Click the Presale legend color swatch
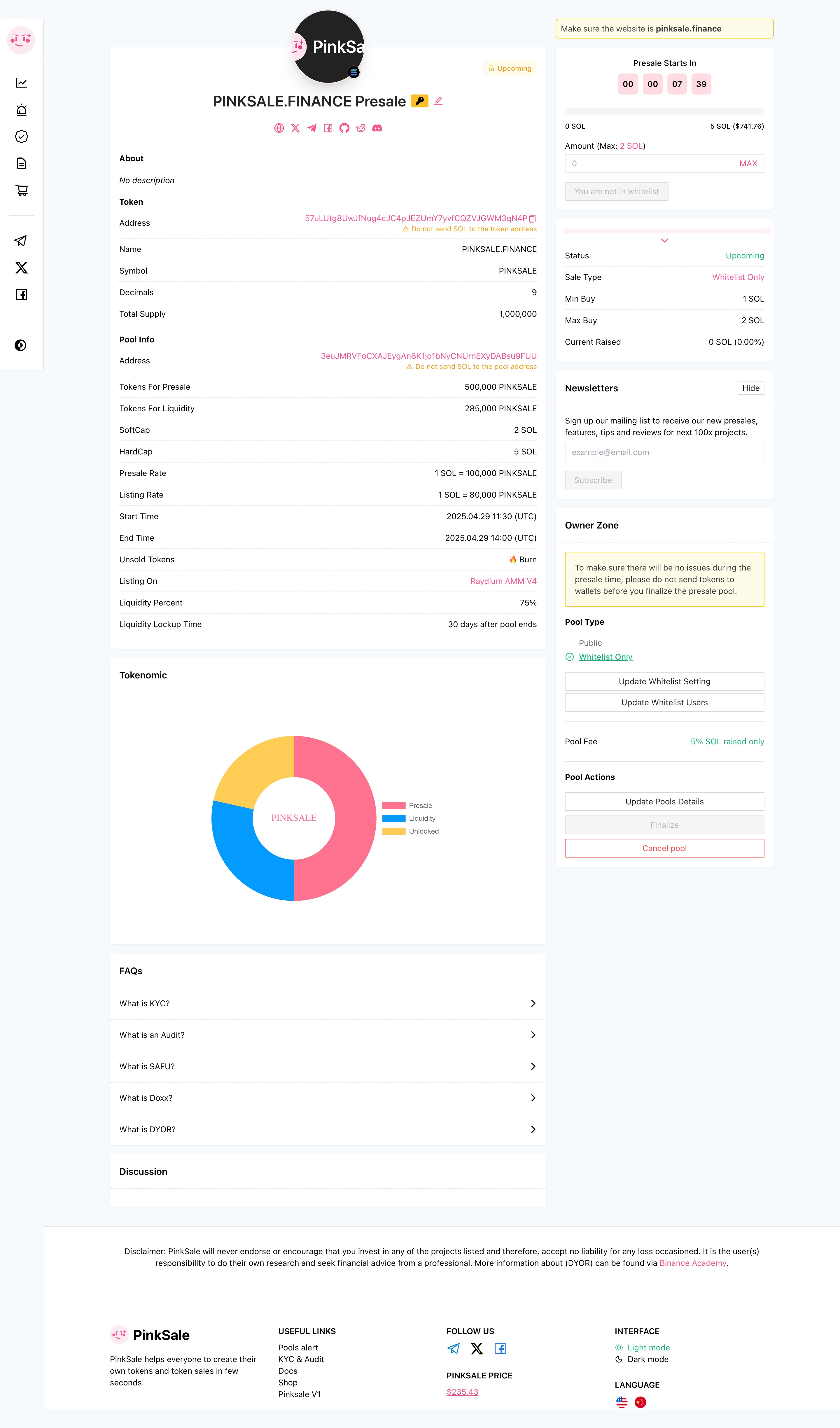The width and height of the screenshot is (840, 1428). point(393,806)
